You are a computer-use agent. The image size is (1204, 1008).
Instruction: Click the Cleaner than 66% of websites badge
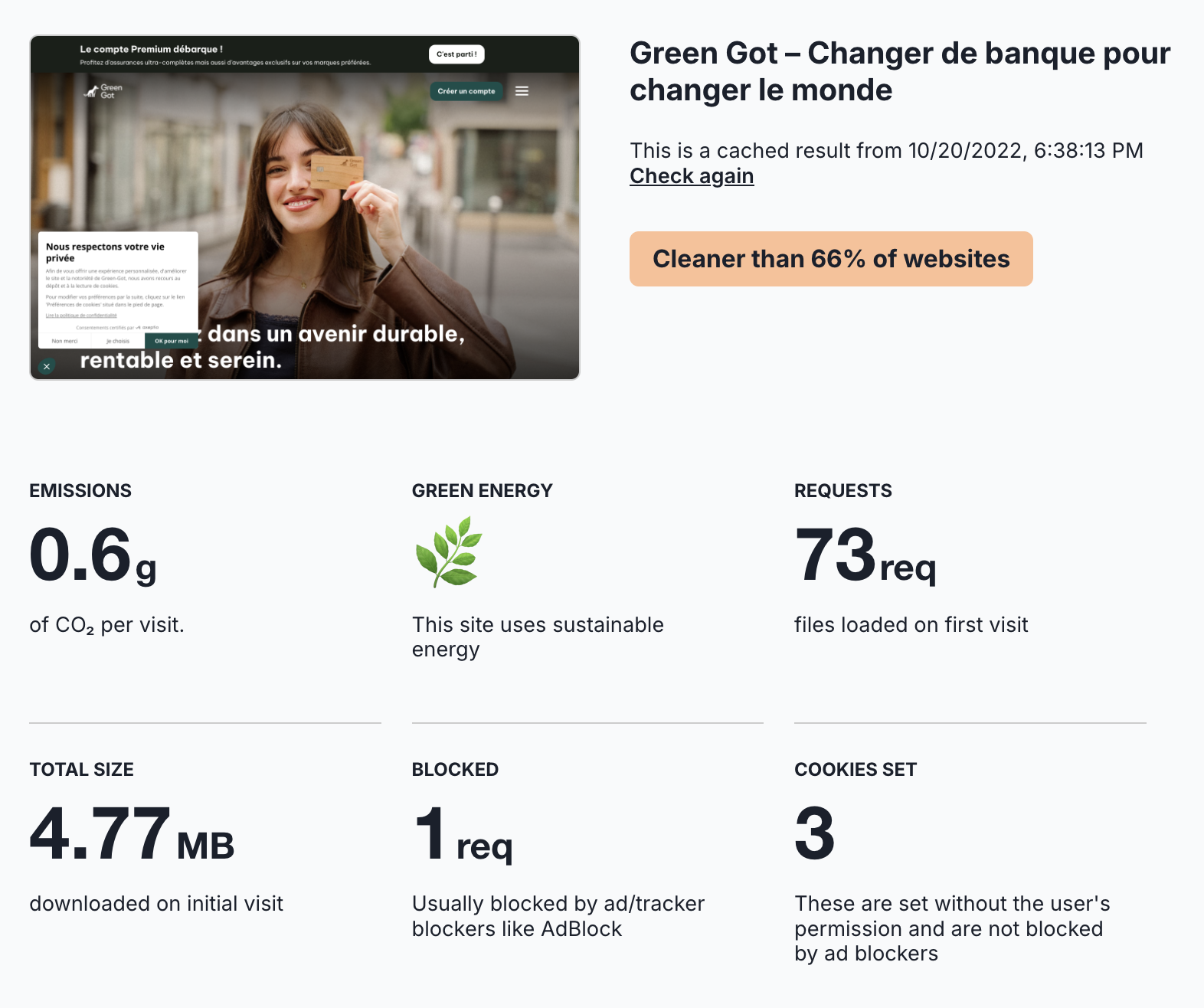coord(831,259)
